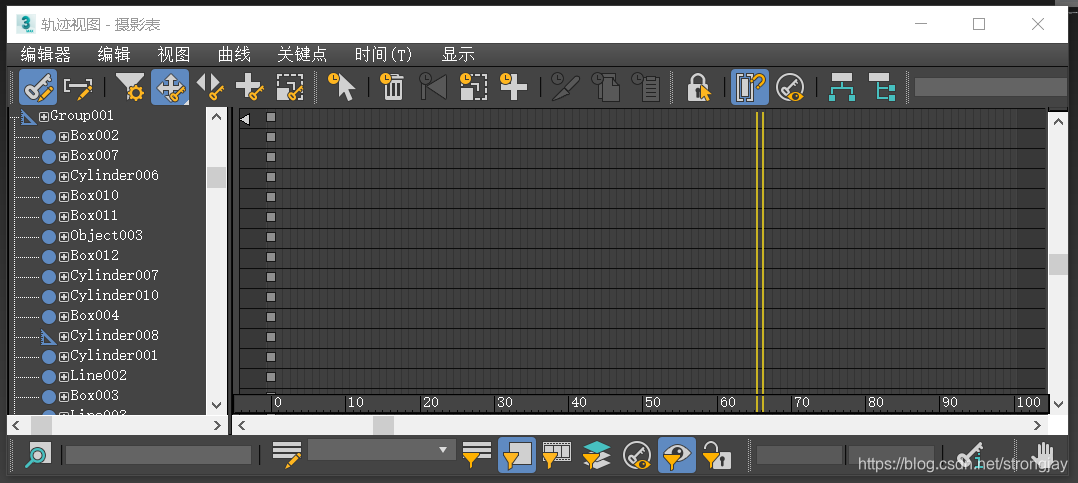Toggle Modify Subtree button
Screen dimensions: 1078x483
tap(842, 87)
